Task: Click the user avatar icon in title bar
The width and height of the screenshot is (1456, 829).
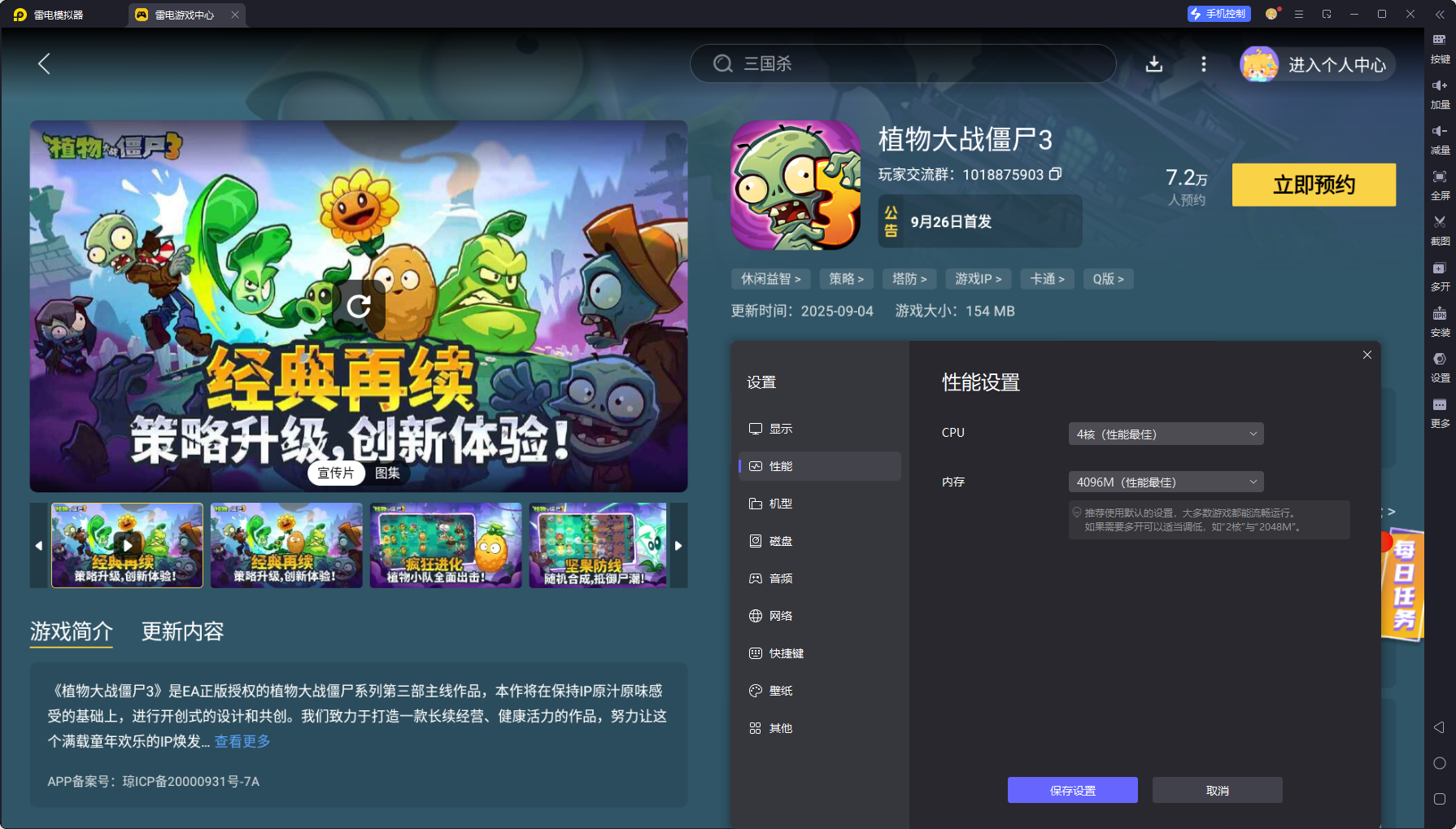Action: 1271,14
